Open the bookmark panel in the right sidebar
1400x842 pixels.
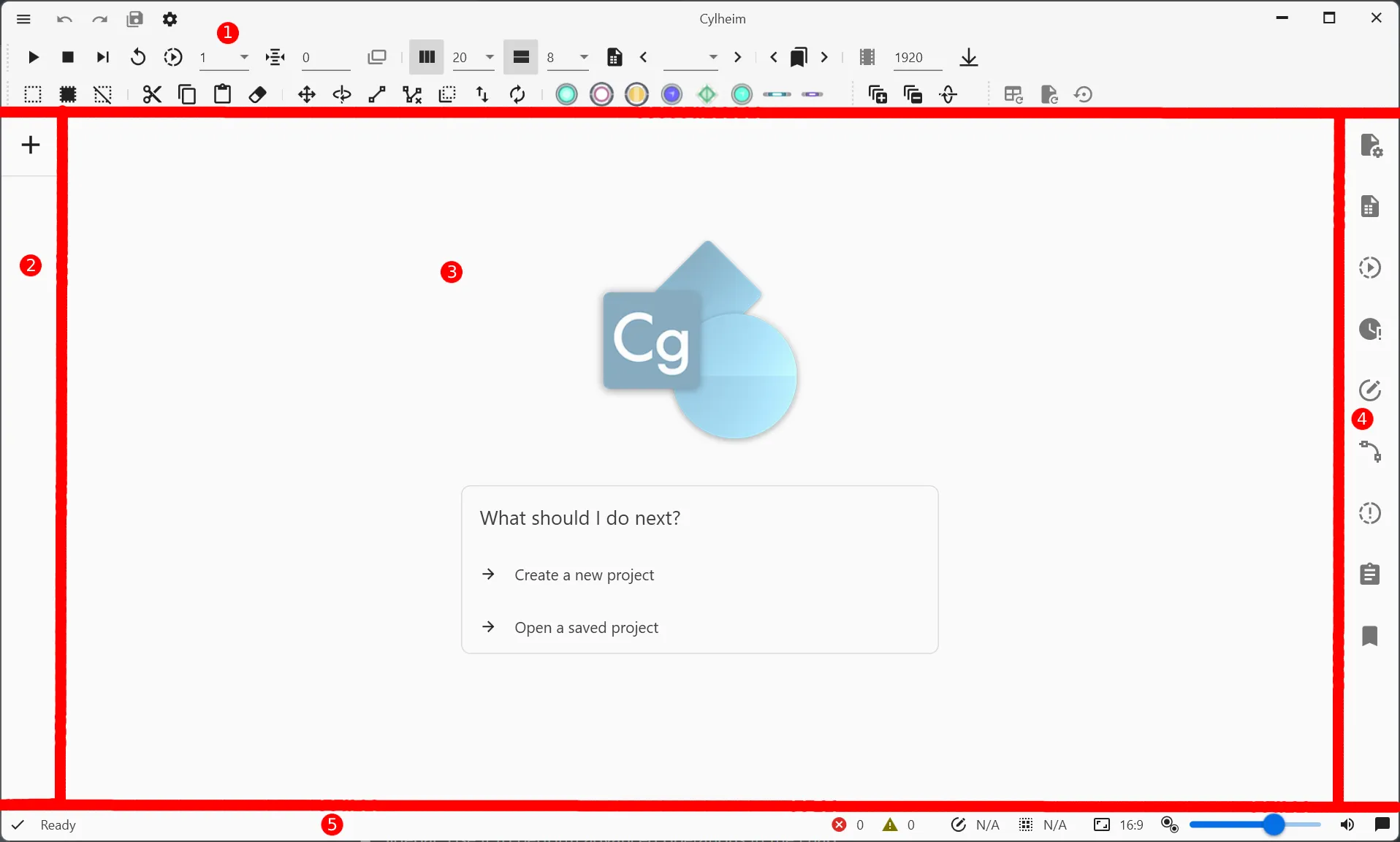coord(1371,637)
